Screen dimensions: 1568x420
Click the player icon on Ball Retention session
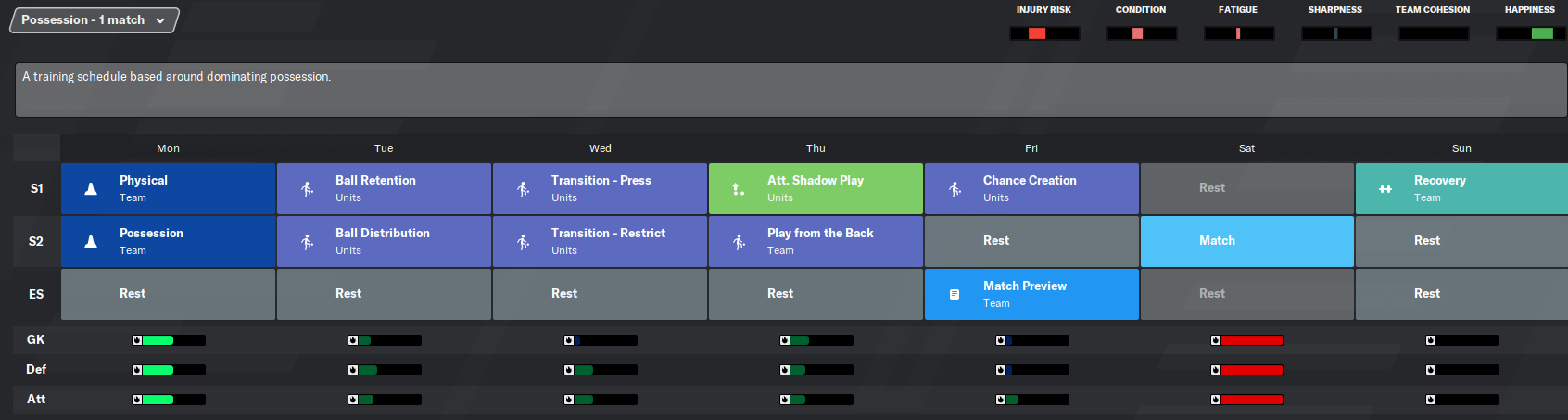tap(308, 189)
